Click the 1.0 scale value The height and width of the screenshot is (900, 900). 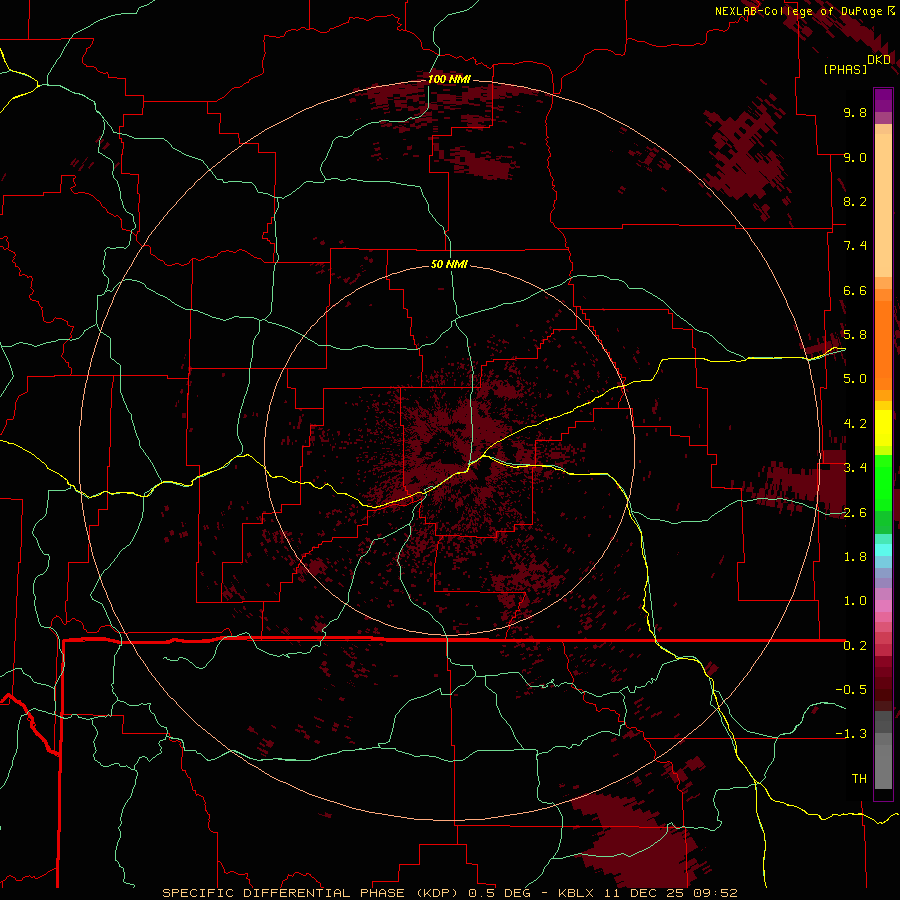tap(855, 601)
